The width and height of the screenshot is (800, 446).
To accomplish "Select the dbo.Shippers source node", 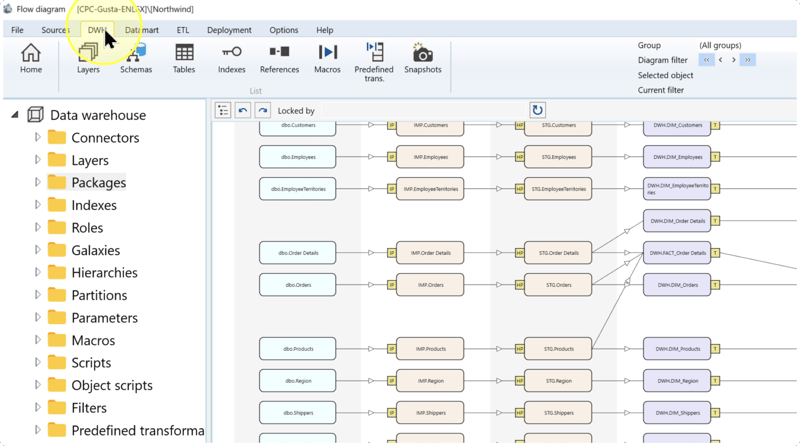I will (x=297, y=413).
